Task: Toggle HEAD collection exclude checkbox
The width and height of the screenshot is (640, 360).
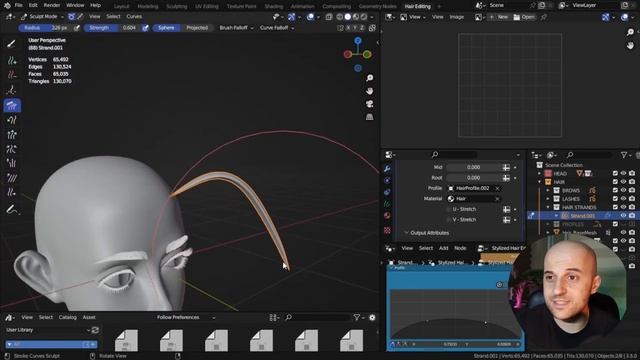Action: (615, 173)
